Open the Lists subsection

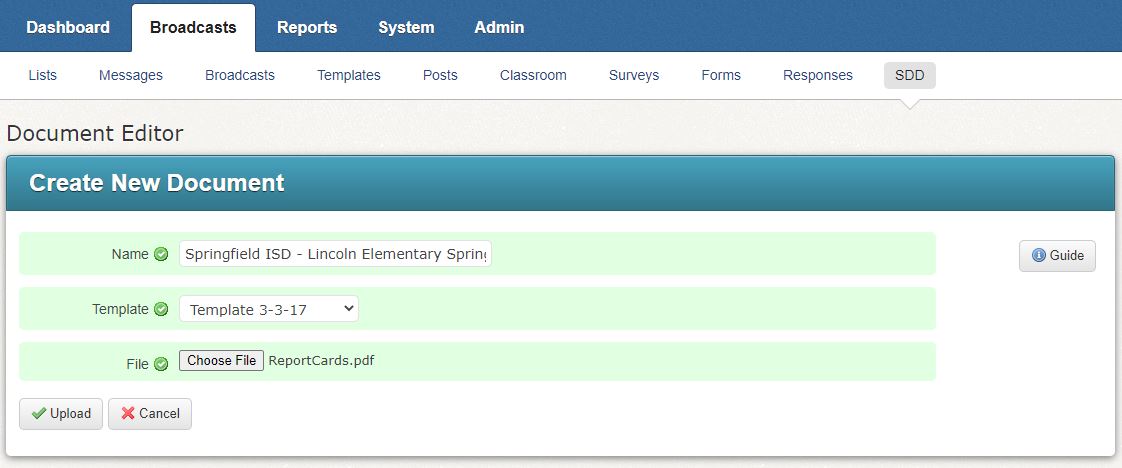click(x=43, y=76)
